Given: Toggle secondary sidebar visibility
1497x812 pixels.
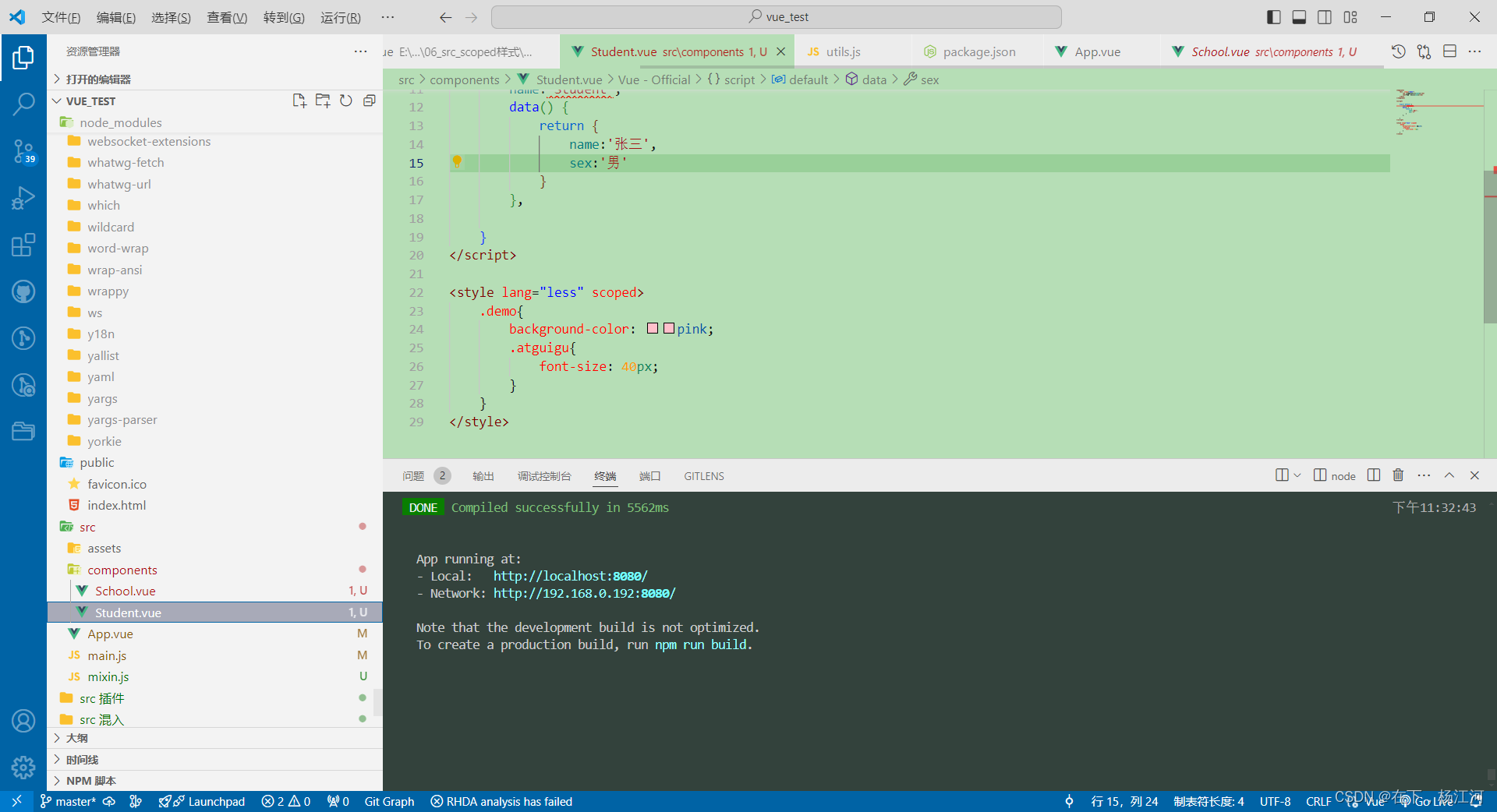Looking at the screenshot, I should 1325,17.
